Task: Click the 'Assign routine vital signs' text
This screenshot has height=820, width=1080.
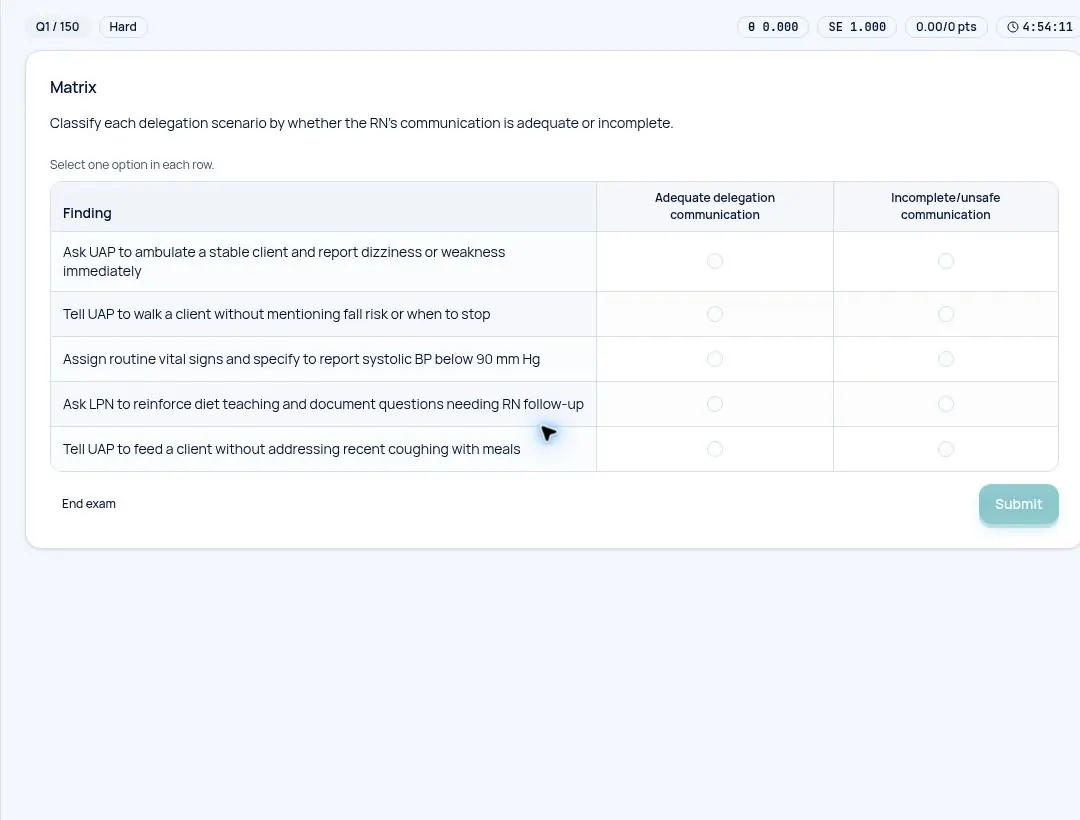Action: 301,359
